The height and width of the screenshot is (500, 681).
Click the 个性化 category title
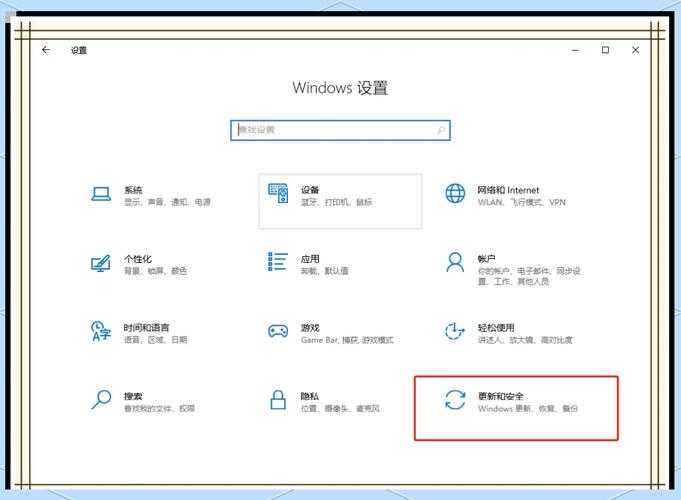pyautogui.click(x=138, y=259)
